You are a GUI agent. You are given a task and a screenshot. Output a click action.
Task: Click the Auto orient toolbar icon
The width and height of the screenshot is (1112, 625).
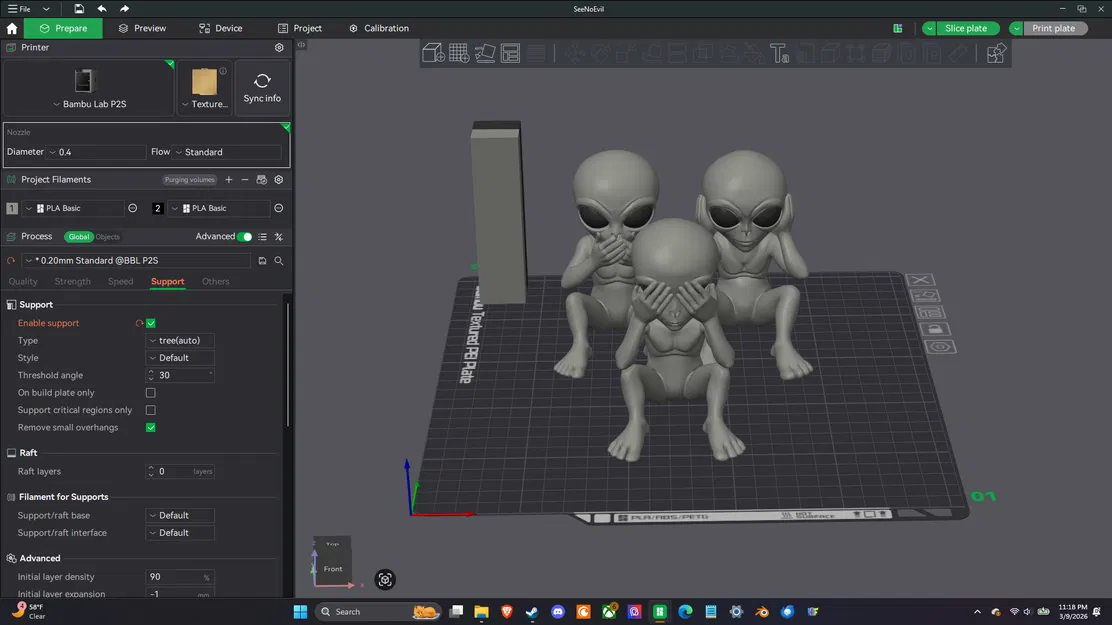click(x=485, y=53)
